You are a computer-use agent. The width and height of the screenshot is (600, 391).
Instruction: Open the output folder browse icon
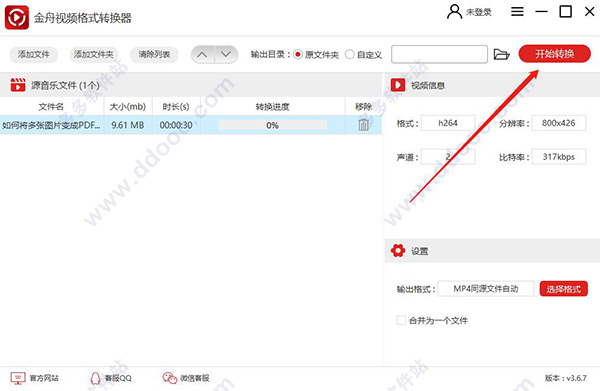501,54
